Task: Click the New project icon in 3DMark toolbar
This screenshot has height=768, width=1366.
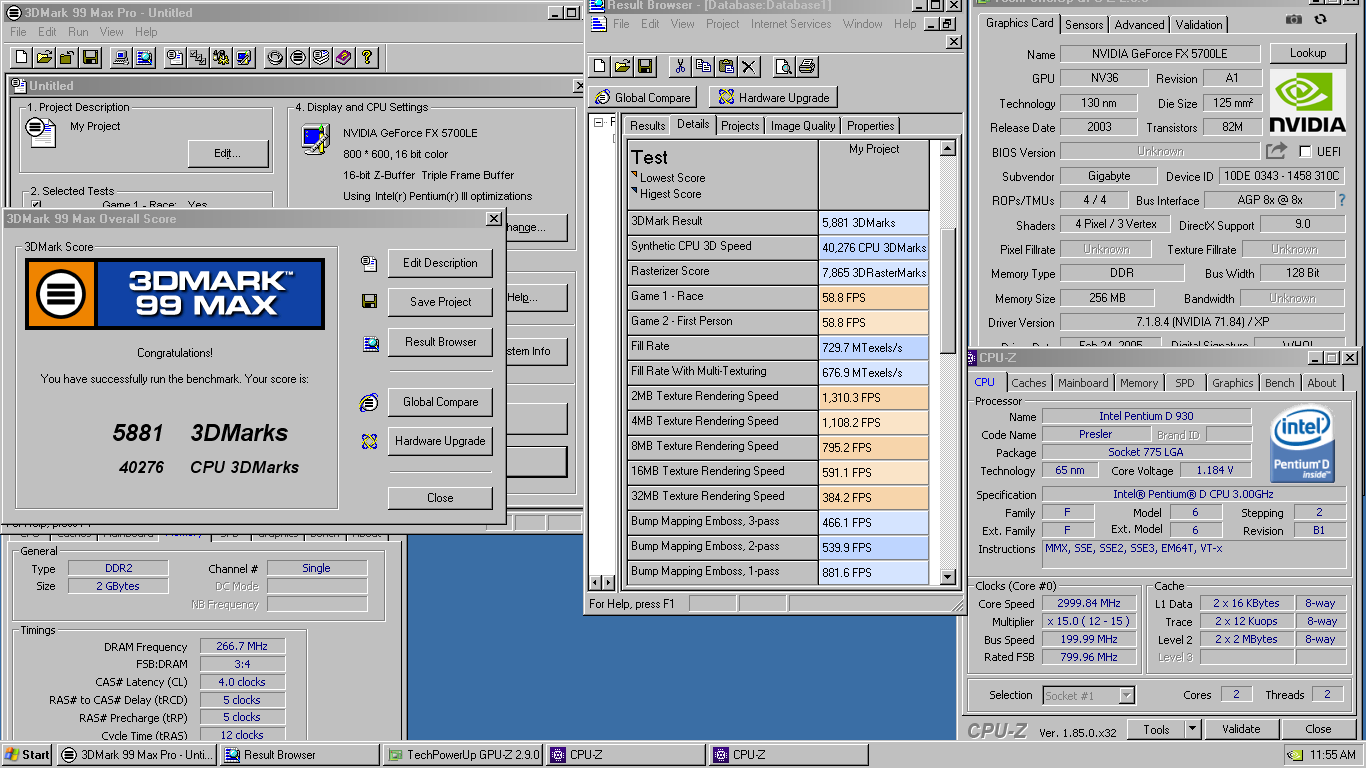Action: (20, 58)
